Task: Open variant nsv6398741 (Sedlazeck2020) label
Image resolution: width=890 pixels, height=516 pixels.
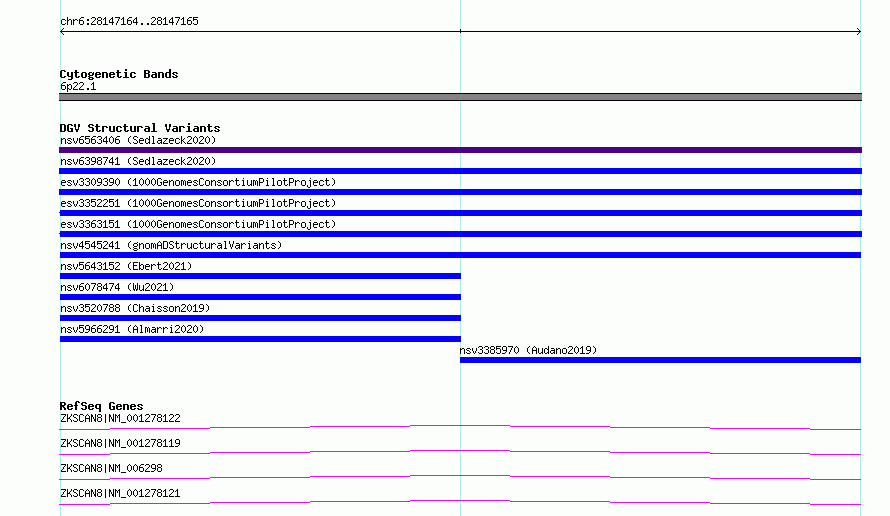Action: [x=138, y=161]
